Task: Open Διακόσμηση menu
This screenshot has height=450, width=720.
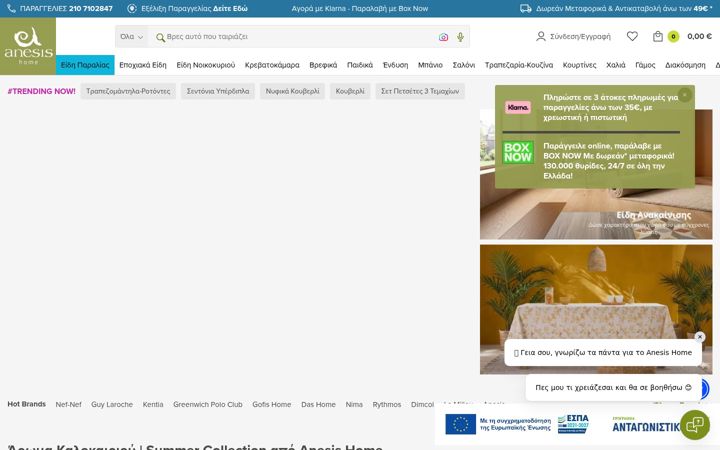Action: [685, 65]
